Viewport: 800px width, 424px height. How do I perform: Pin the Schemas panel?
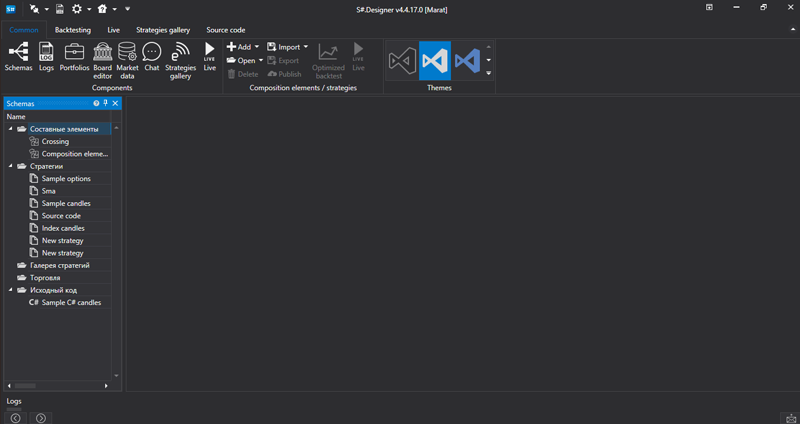click(106, 103)
